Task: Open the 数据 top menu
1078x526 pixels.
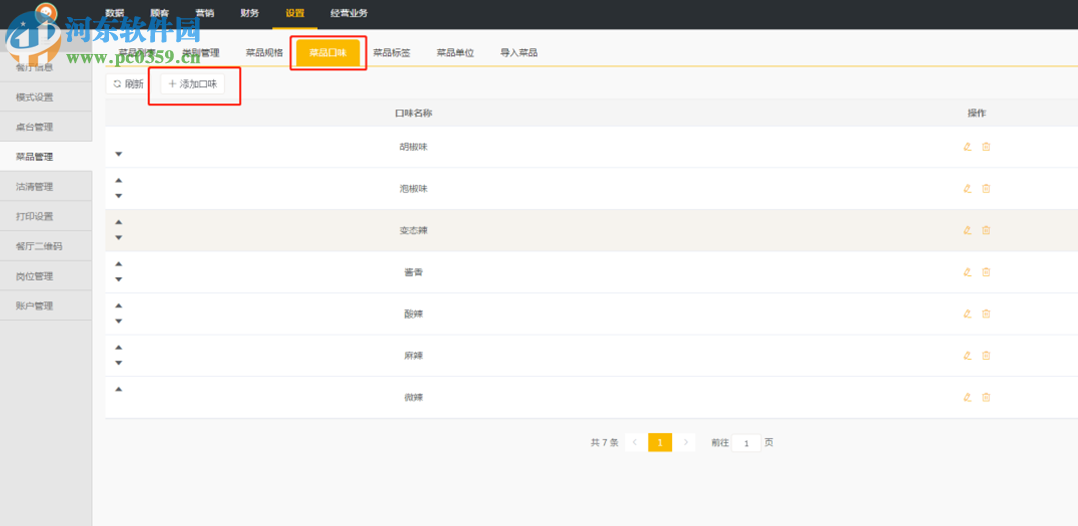Action: tap(115, 13)
